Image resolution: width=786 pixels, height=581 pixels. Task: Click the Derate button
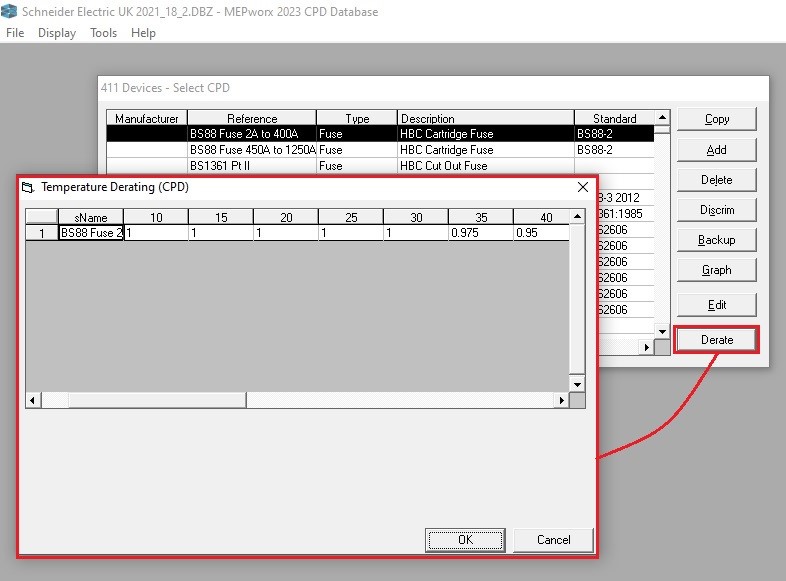716,340
